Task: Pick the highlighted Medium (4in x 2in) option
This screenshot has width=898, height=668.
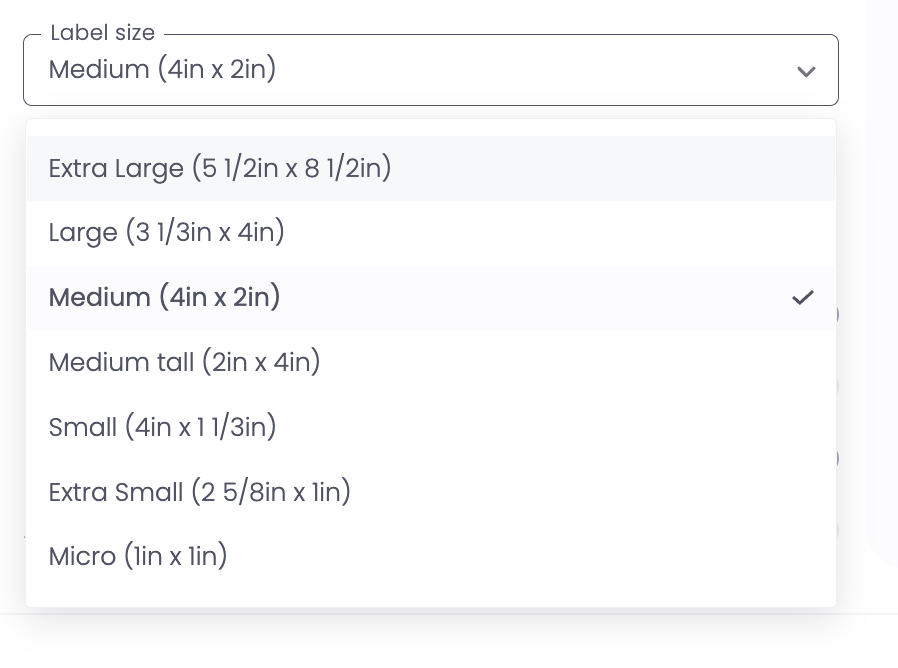Action: tap(165, 297)
